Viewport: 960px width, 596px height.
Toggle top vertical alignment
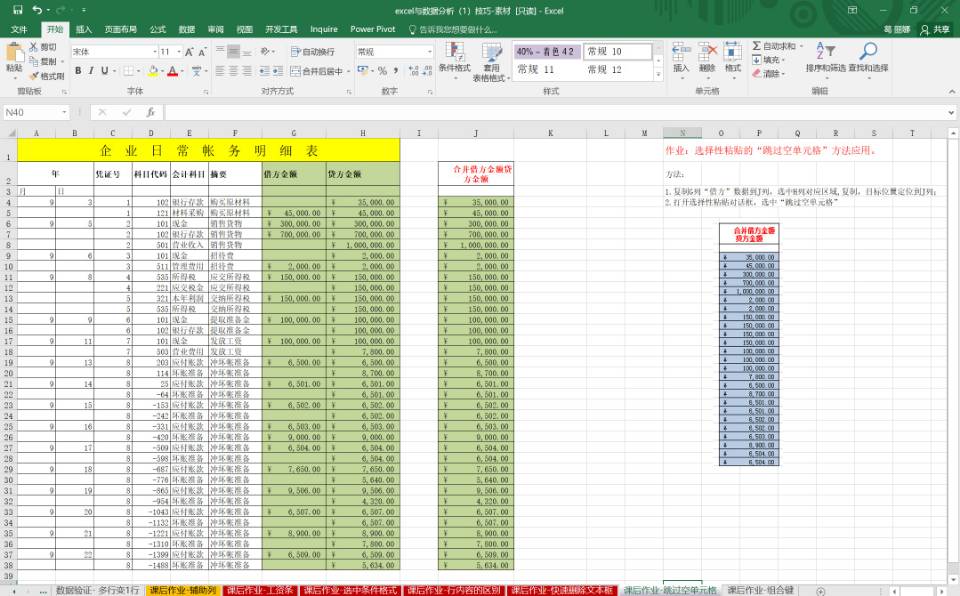pyautogui.click(x=220, y=51)
